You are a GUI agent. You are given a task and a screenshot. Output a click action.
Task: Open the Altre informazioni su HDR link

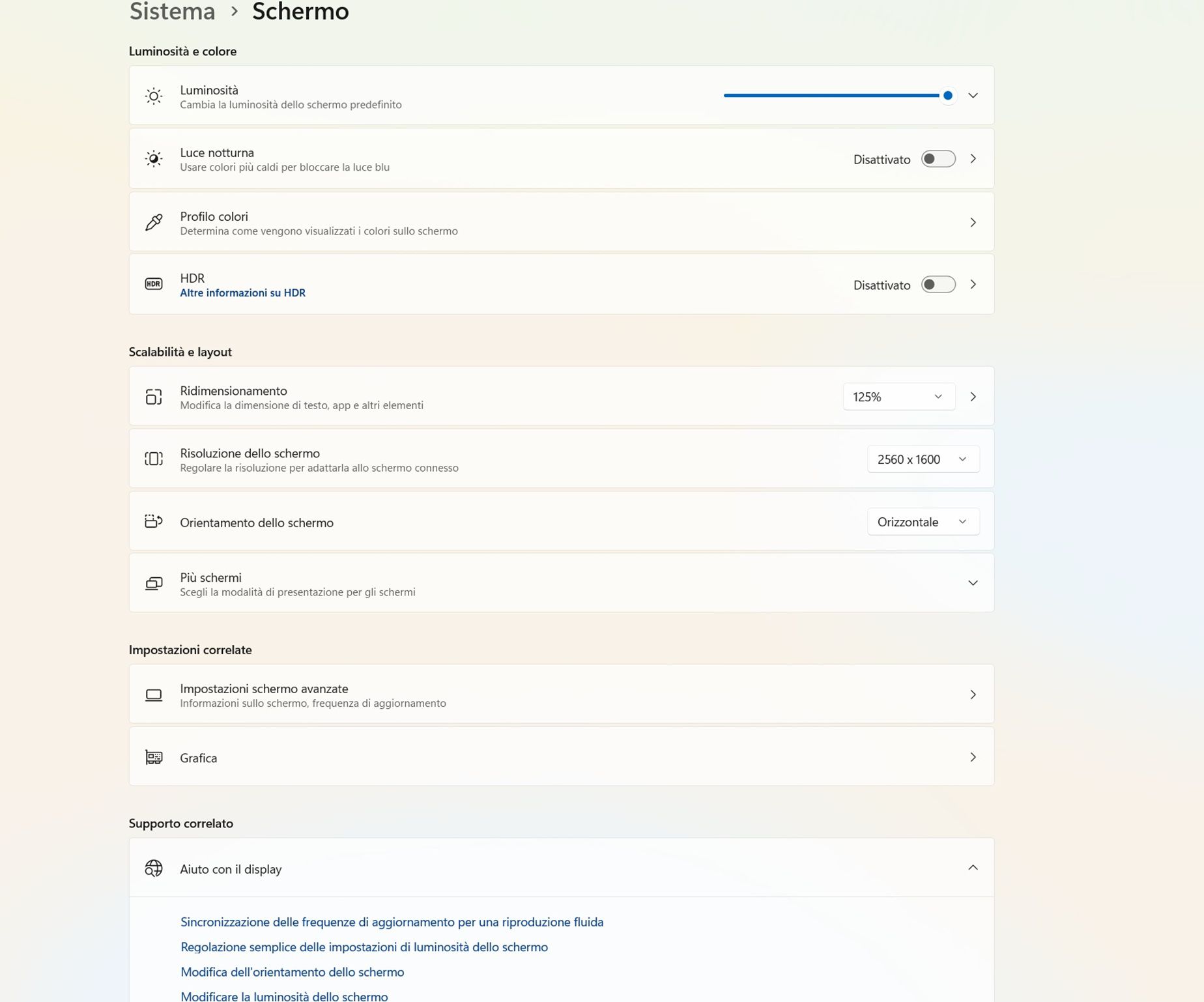[x=242, y=293]
